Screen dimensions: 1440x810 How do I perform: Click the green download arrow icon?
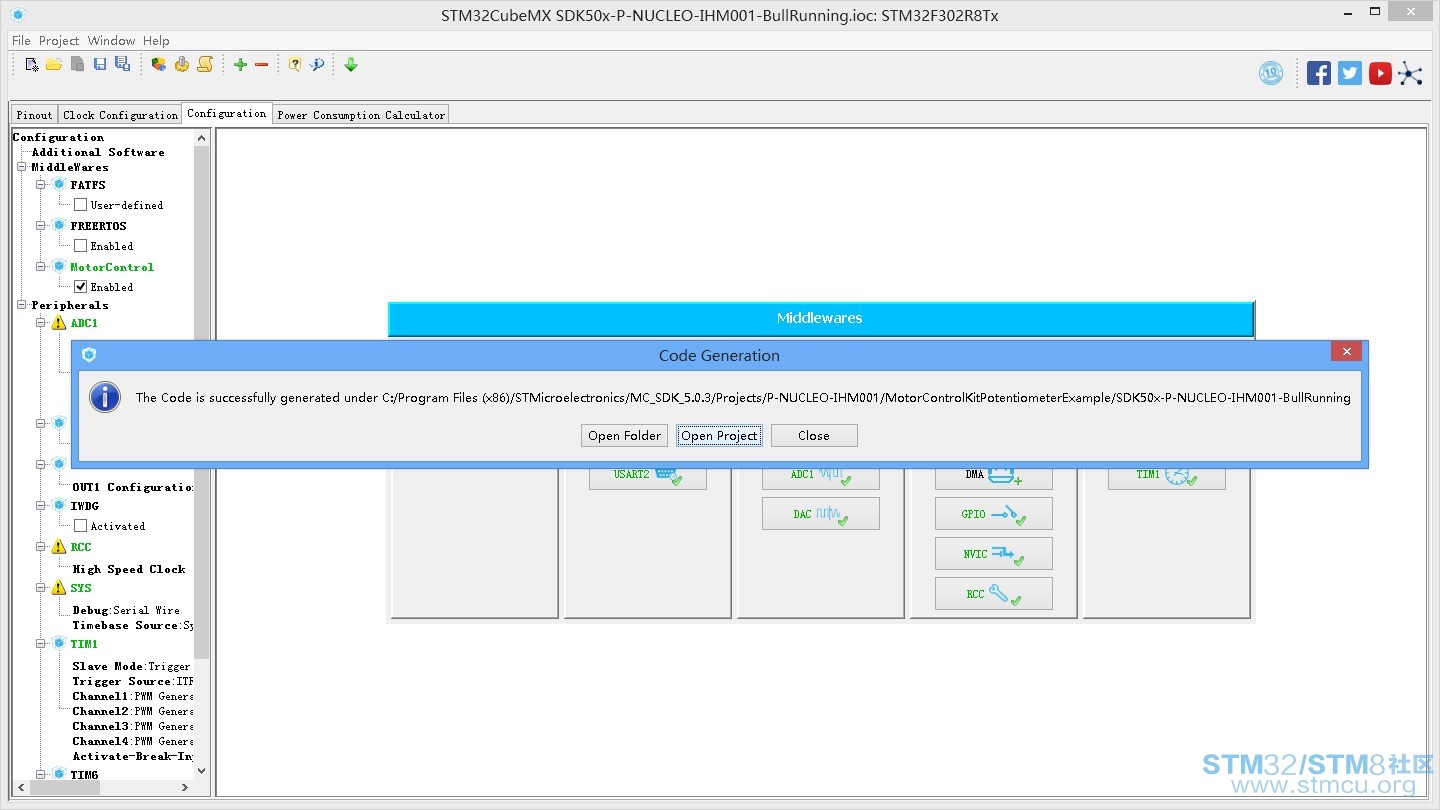tap(351, 65)
